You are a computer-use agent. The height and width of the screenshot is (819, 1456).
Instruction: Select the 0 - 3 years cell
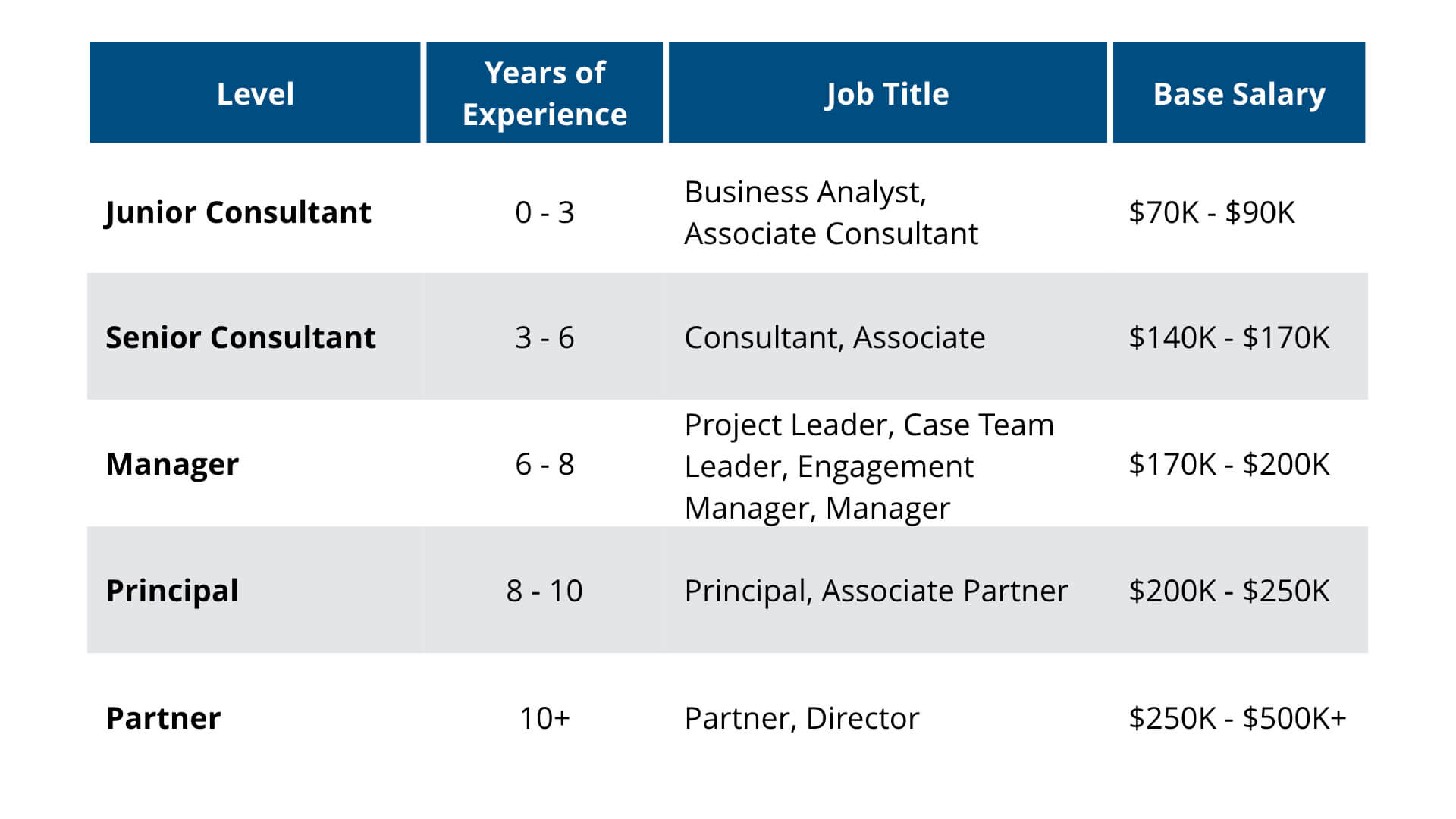[x=544, y=212]
